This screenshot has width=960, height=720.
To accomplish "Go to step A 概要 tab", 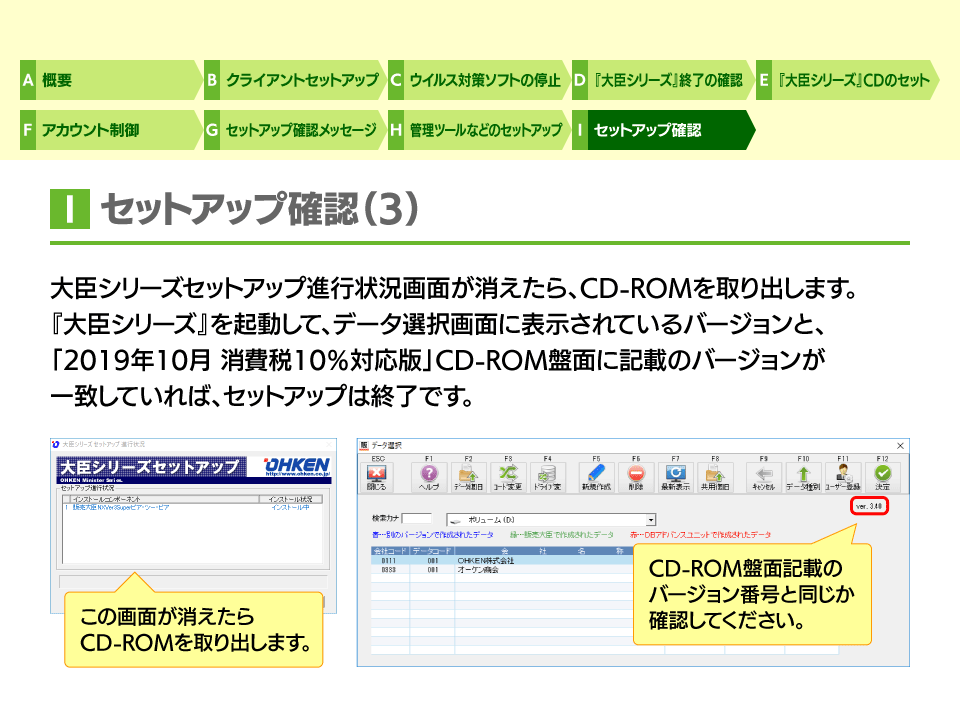I will click(x=111, y=80).
